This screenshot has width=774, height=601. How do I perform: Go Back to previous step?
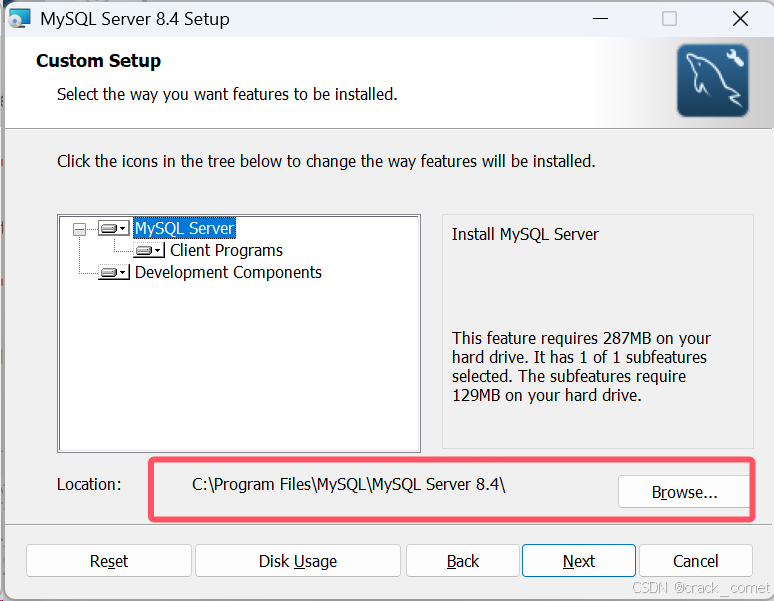coord(463,561)
